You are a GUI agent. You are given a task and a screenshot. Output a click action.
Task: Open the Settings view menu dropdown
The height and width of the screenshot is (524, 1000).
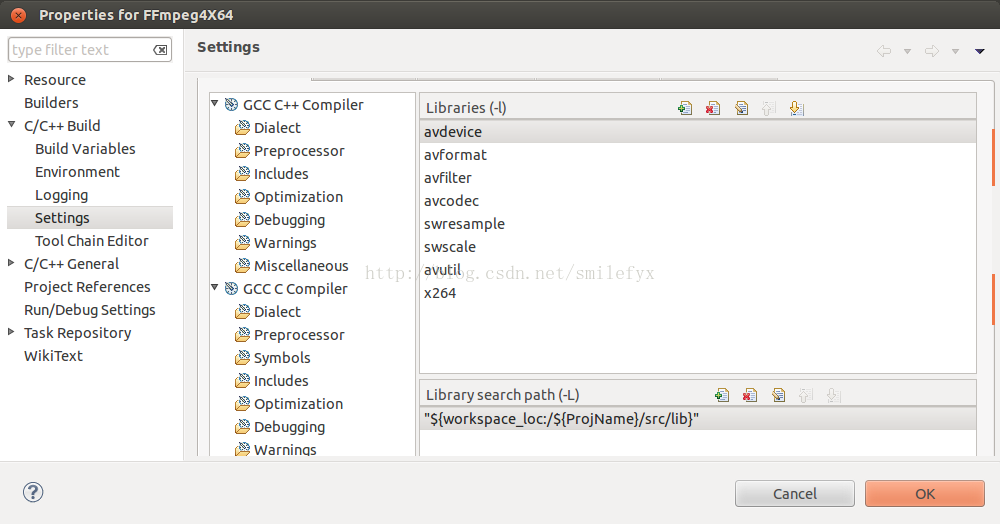pos(980,52)
